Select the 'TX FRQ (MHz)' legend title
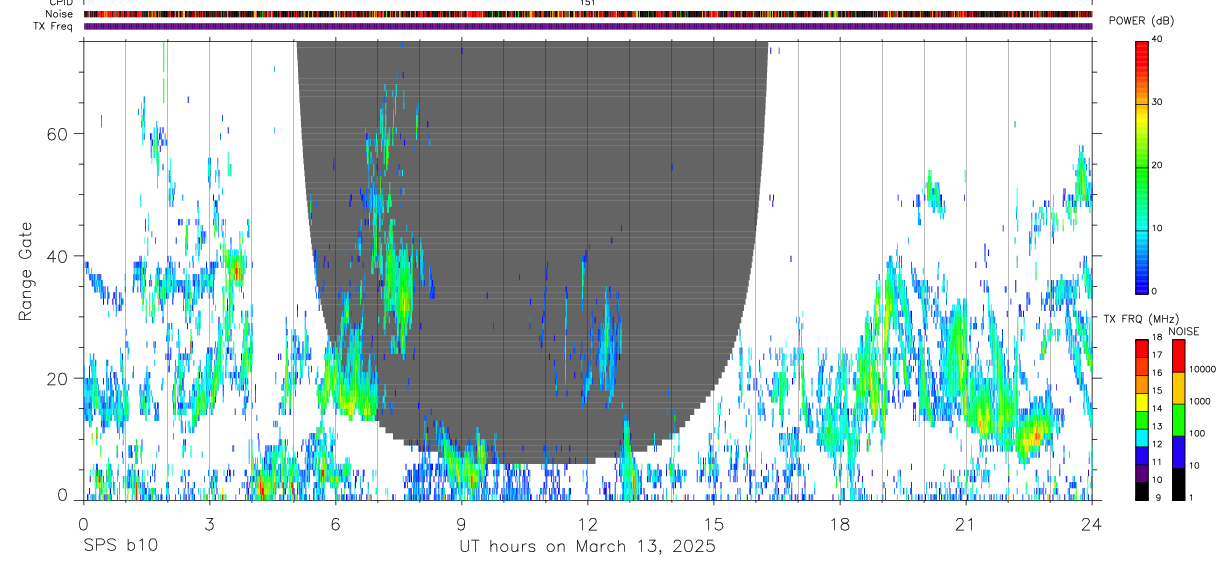1228x567 pixels. coord(1139,318)
